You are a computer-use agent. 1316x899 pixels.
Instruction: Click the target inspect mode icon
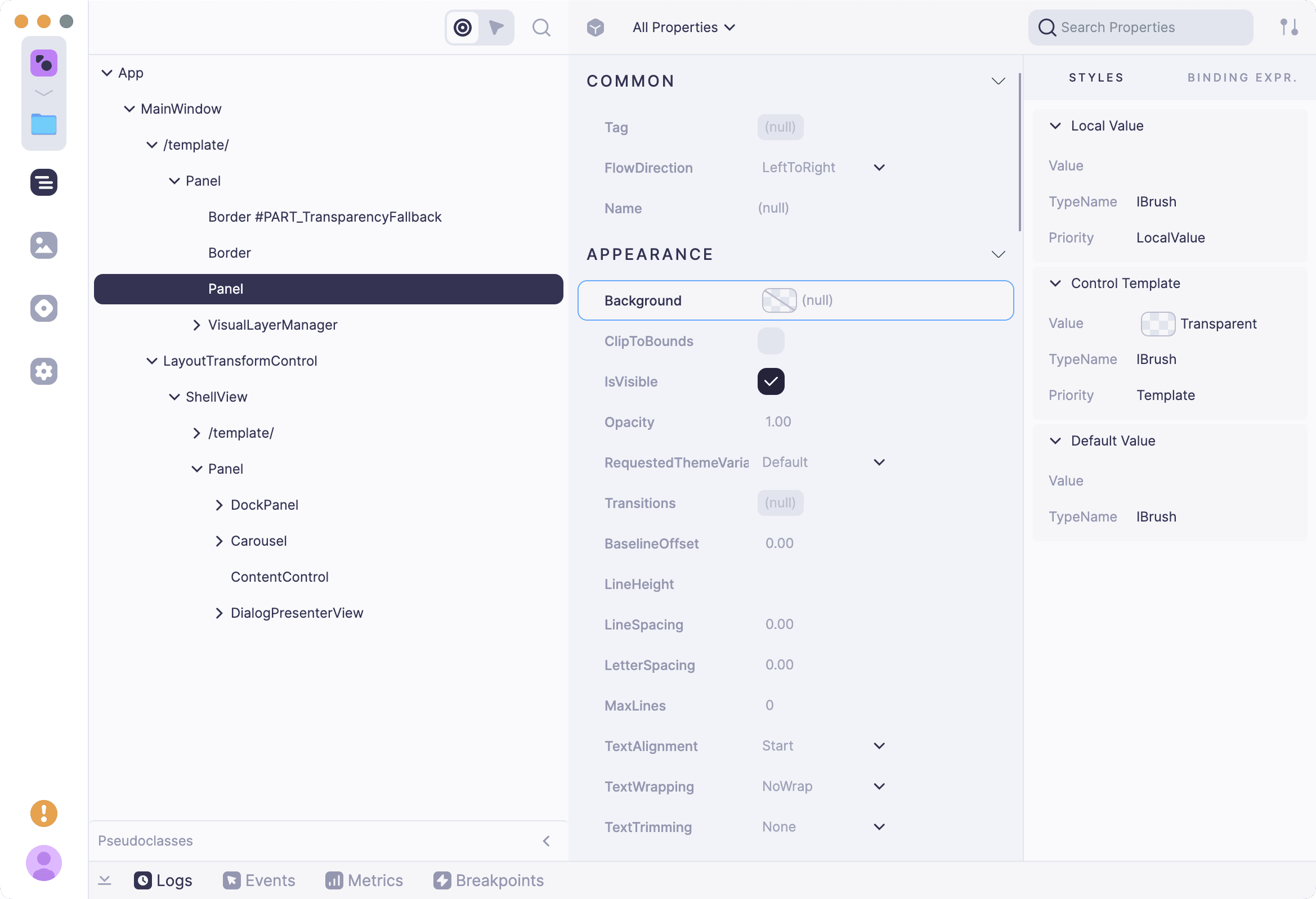coord(463,27)
